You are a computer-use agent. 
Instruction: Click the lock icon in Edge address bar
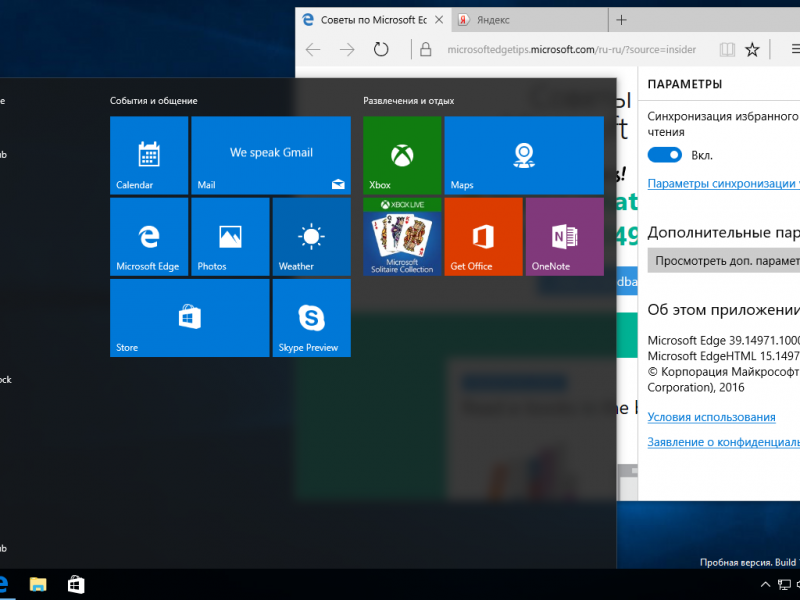pyautogui.click(x=426, y=49)
